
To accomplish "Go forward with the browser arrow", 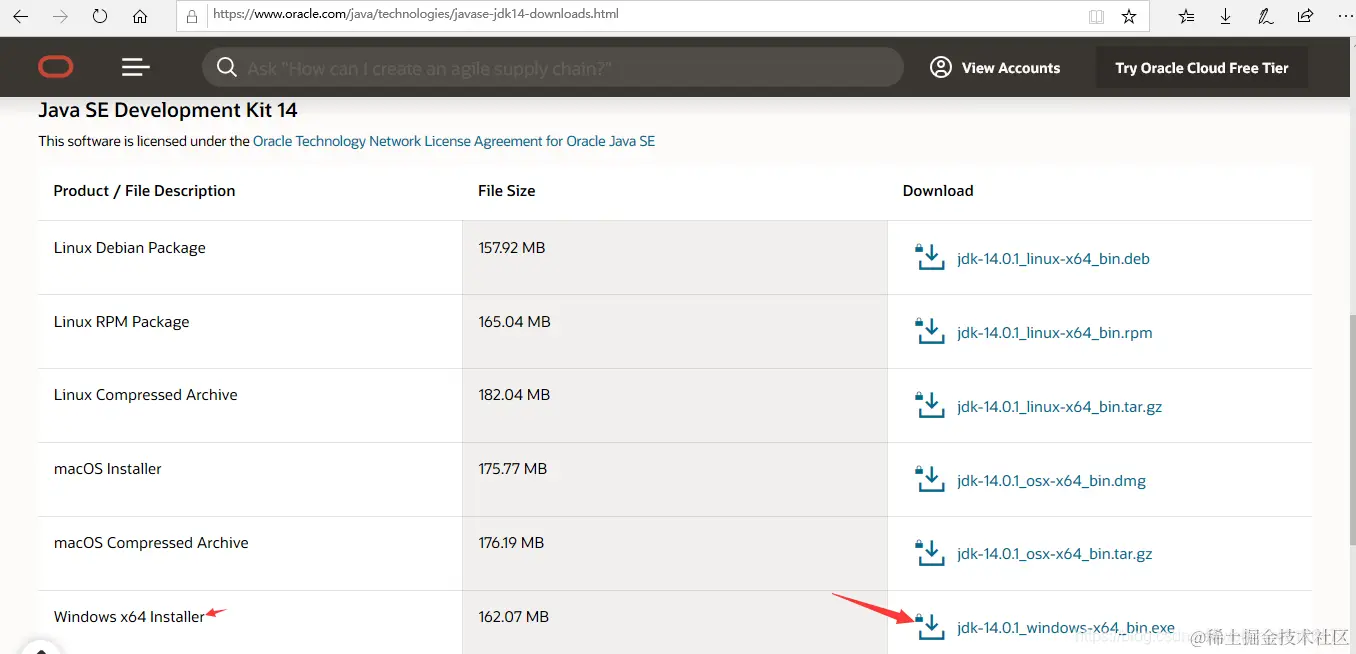I will click(x=60, y=16).
